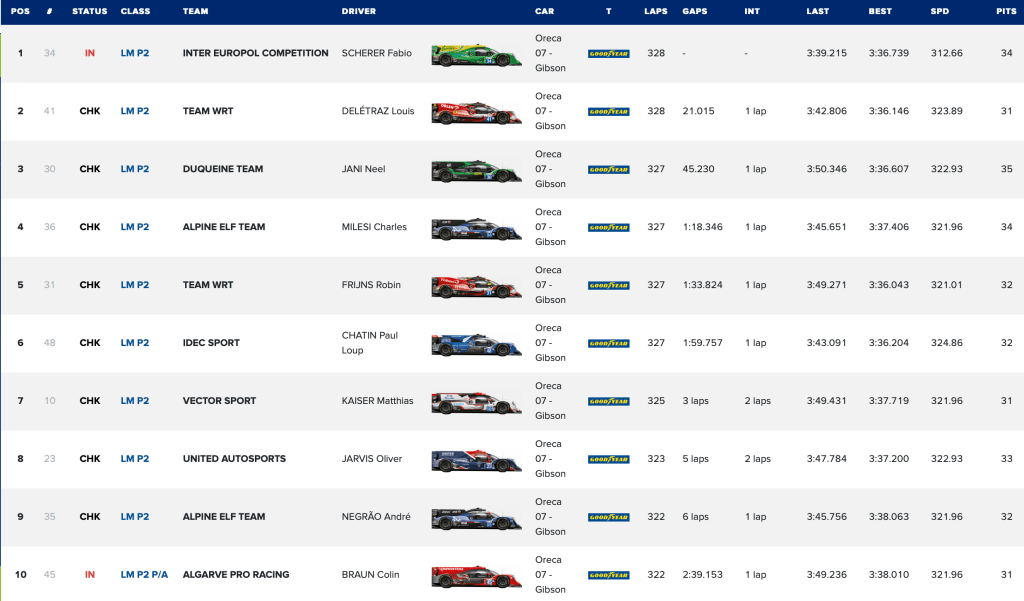Click the PITS column header

coord(1006,11)
